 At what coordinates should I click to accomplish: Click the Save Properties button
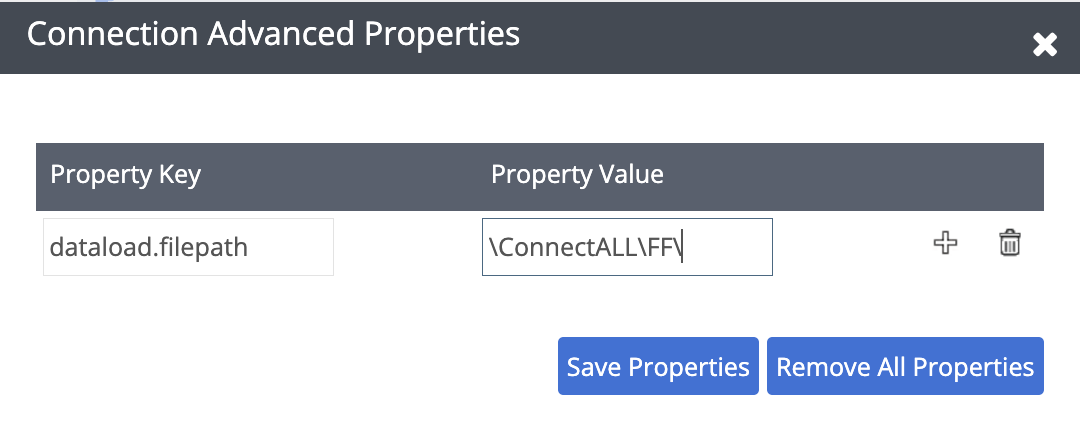(658, 366)
